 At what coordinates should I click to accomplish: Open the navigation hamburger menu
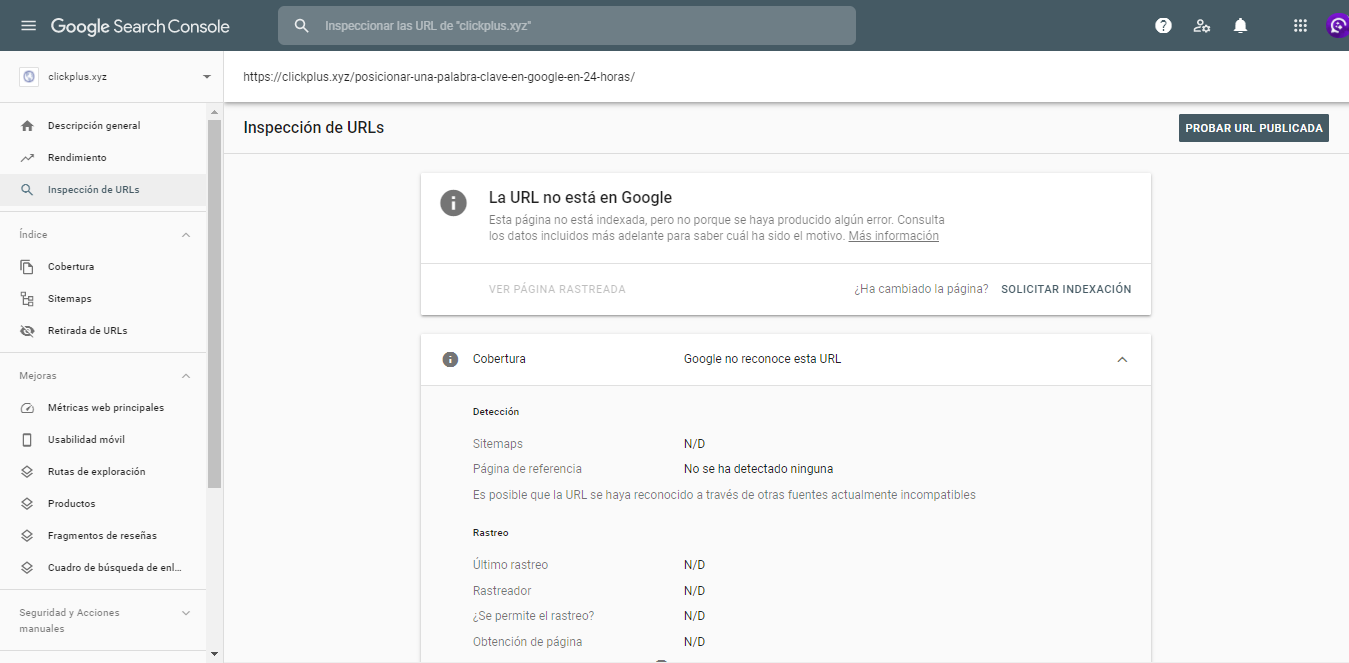point(28,25)
